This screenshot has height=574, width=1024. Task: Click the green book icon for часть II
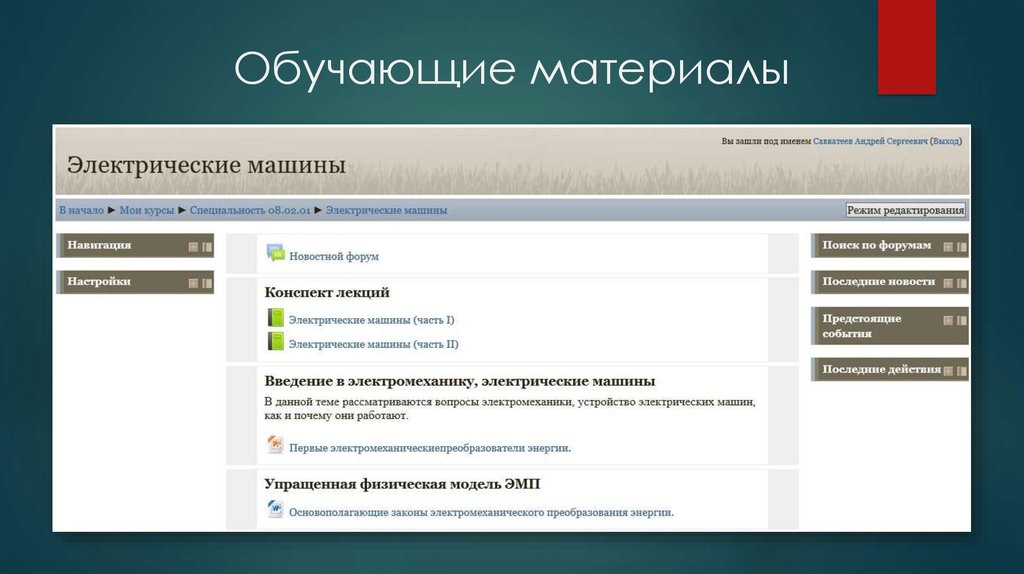click(x=276, y=342)
